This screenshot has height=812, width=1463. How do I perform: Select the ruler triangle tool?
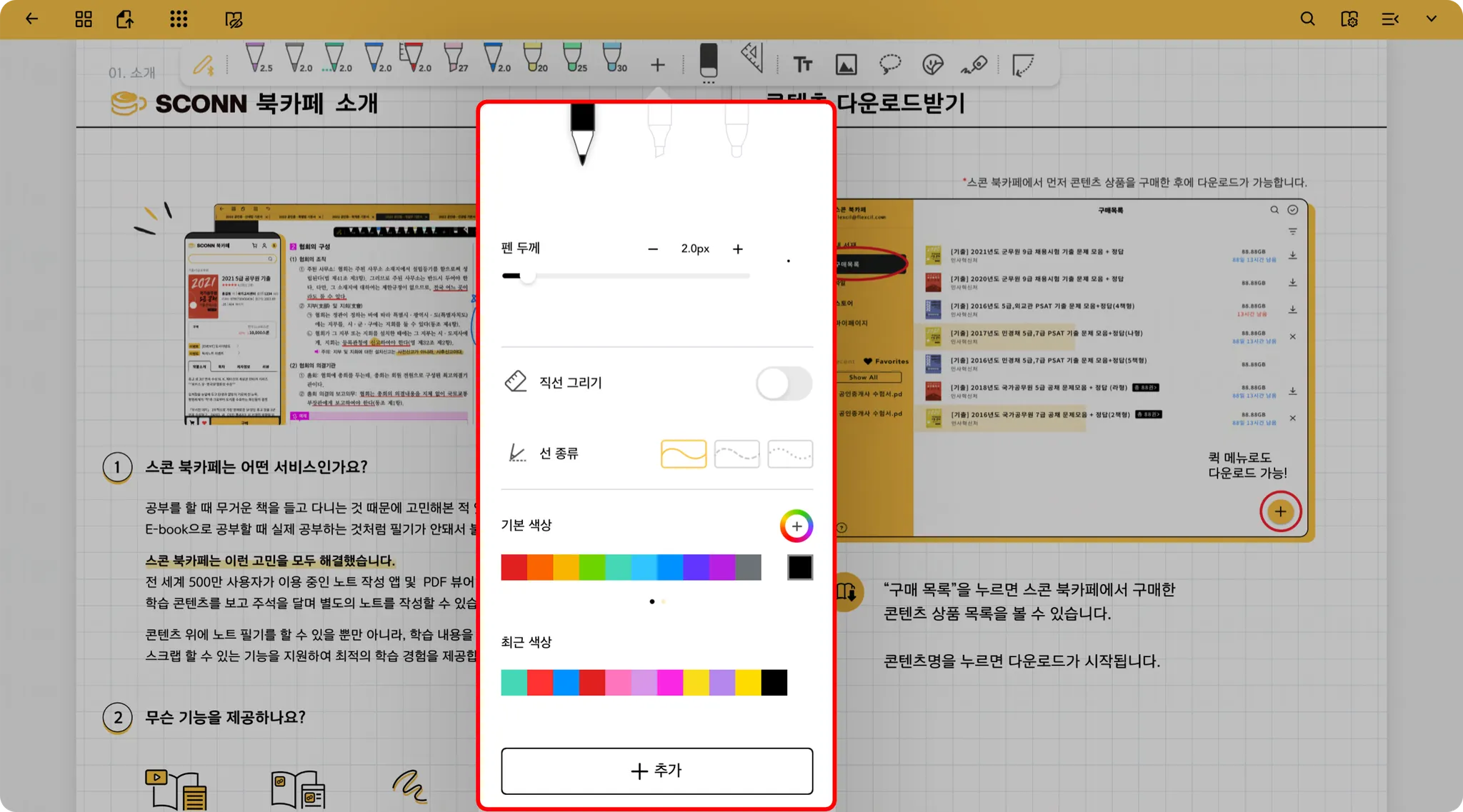pos(752,59)
